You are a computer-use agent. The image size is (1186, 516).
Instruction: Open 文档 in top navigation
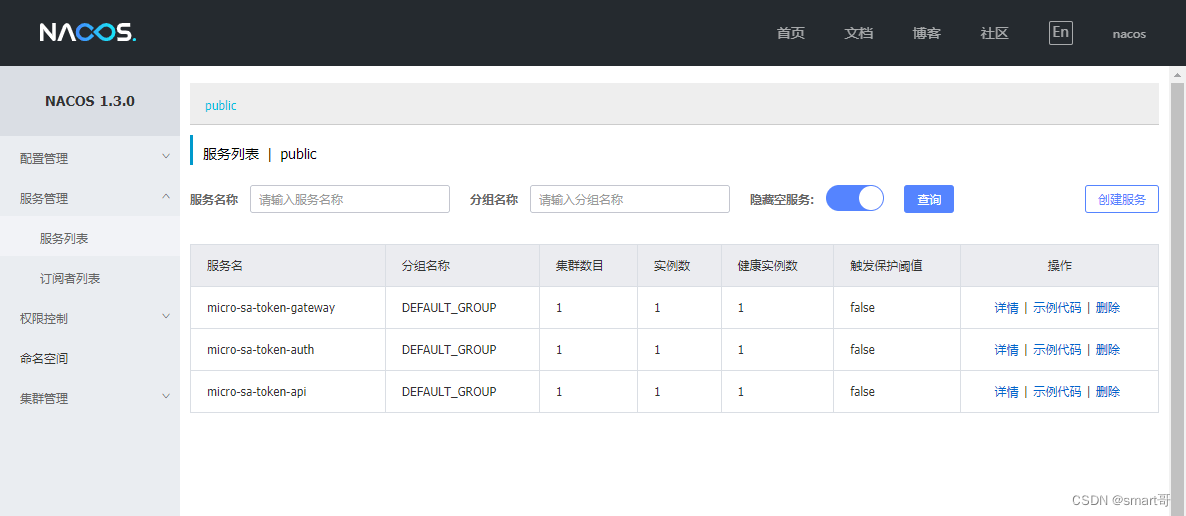(x=858, y=33)
